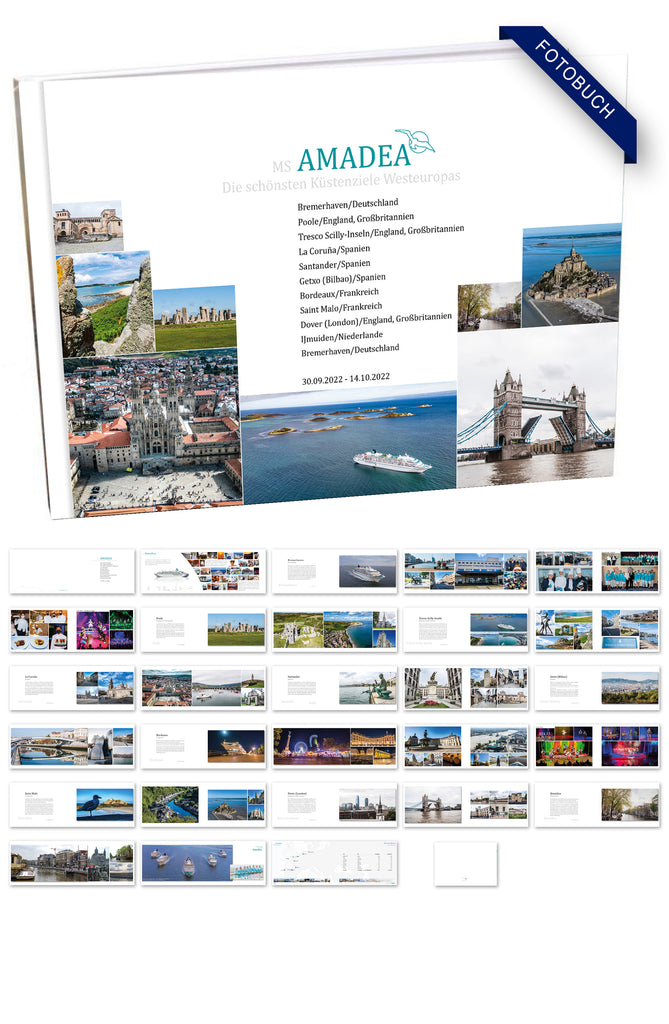
Task: Click the Stonehenge photo on the cover
Action: click(x=195, y=317)
